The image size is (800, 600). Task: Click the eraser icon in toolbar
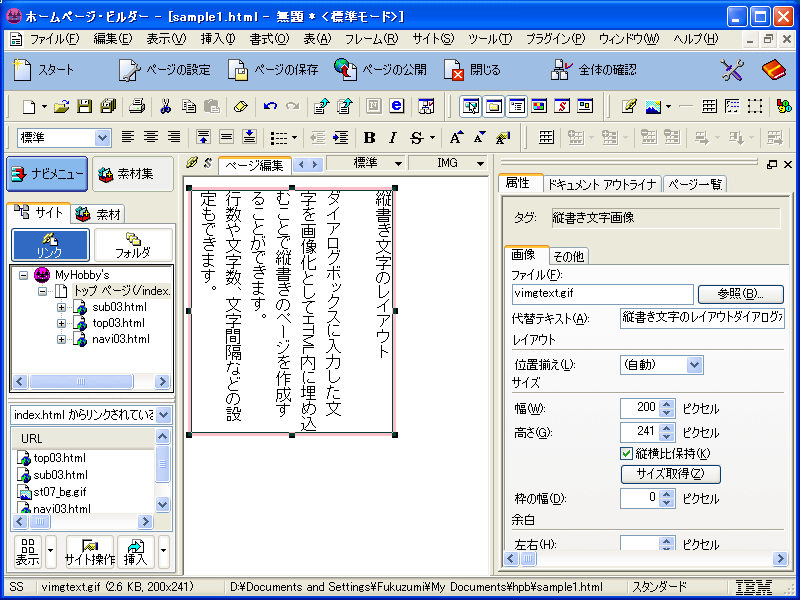(x=240, y=107)
